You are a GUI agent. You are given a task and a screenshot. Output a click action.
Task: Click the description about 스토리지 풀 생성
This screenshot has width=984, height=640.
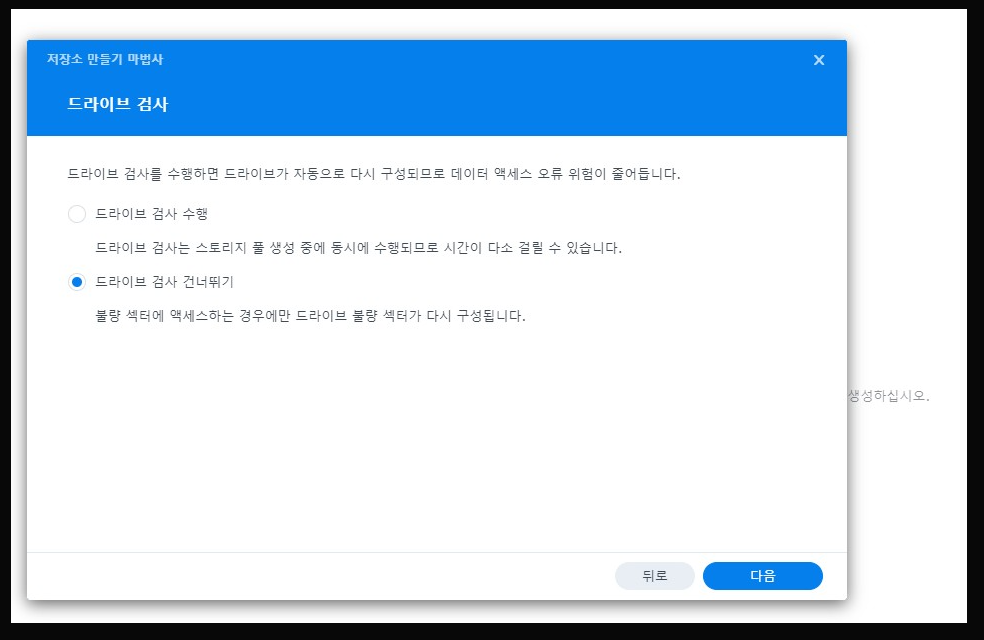(x=358, y=248)
